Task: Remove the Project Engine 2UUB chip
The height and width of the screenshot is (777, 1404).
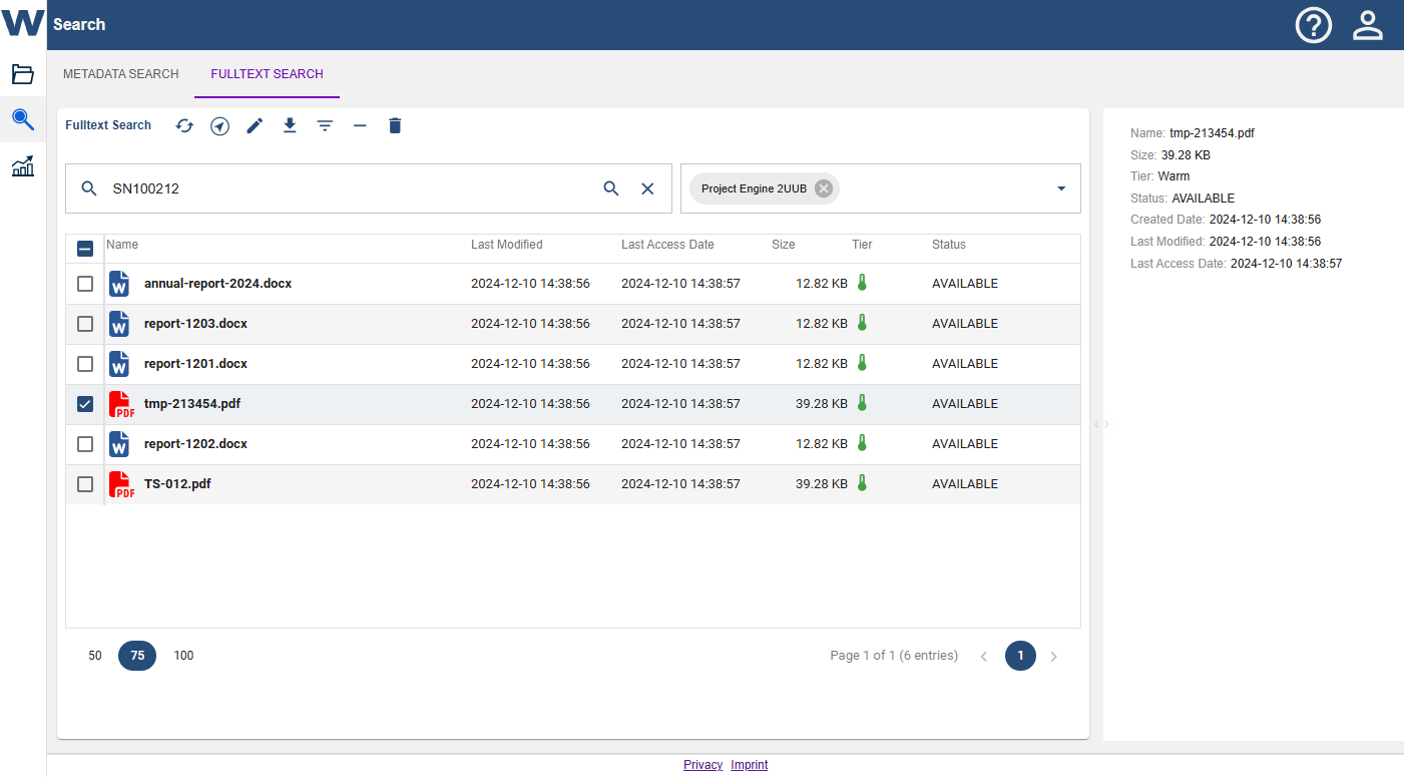Action: (x=823, y=188)
